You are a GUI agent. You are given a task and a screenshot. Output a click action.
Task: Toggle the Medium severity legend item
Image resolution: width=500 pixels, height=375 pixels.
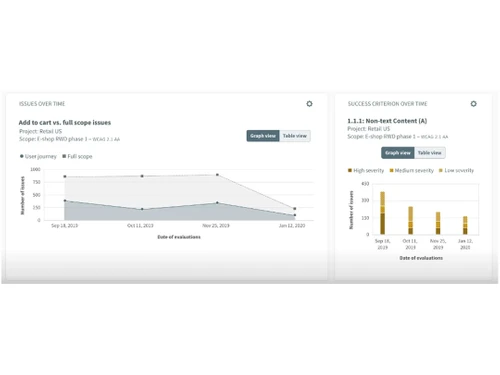412,170
